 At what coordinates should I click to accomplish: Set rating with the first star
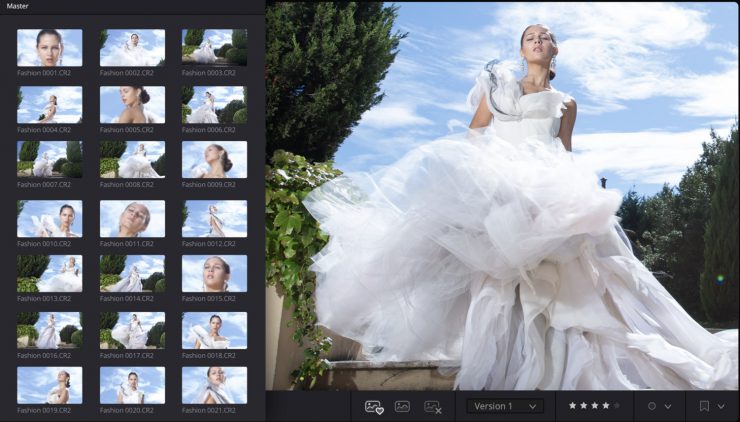click(x=572, y=406)
